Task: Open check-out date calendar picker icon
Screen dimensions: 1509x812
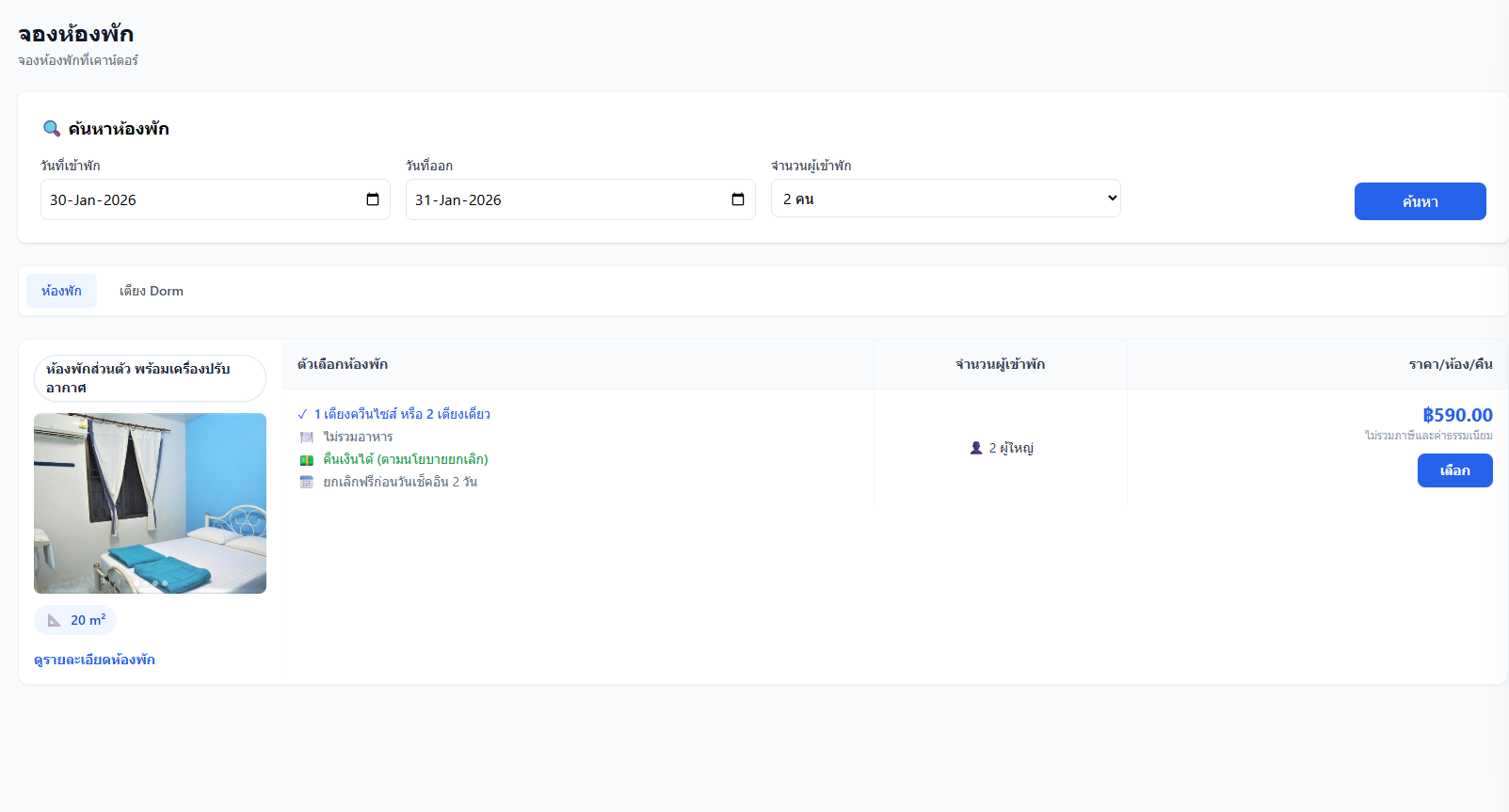Action: (738, 199)
